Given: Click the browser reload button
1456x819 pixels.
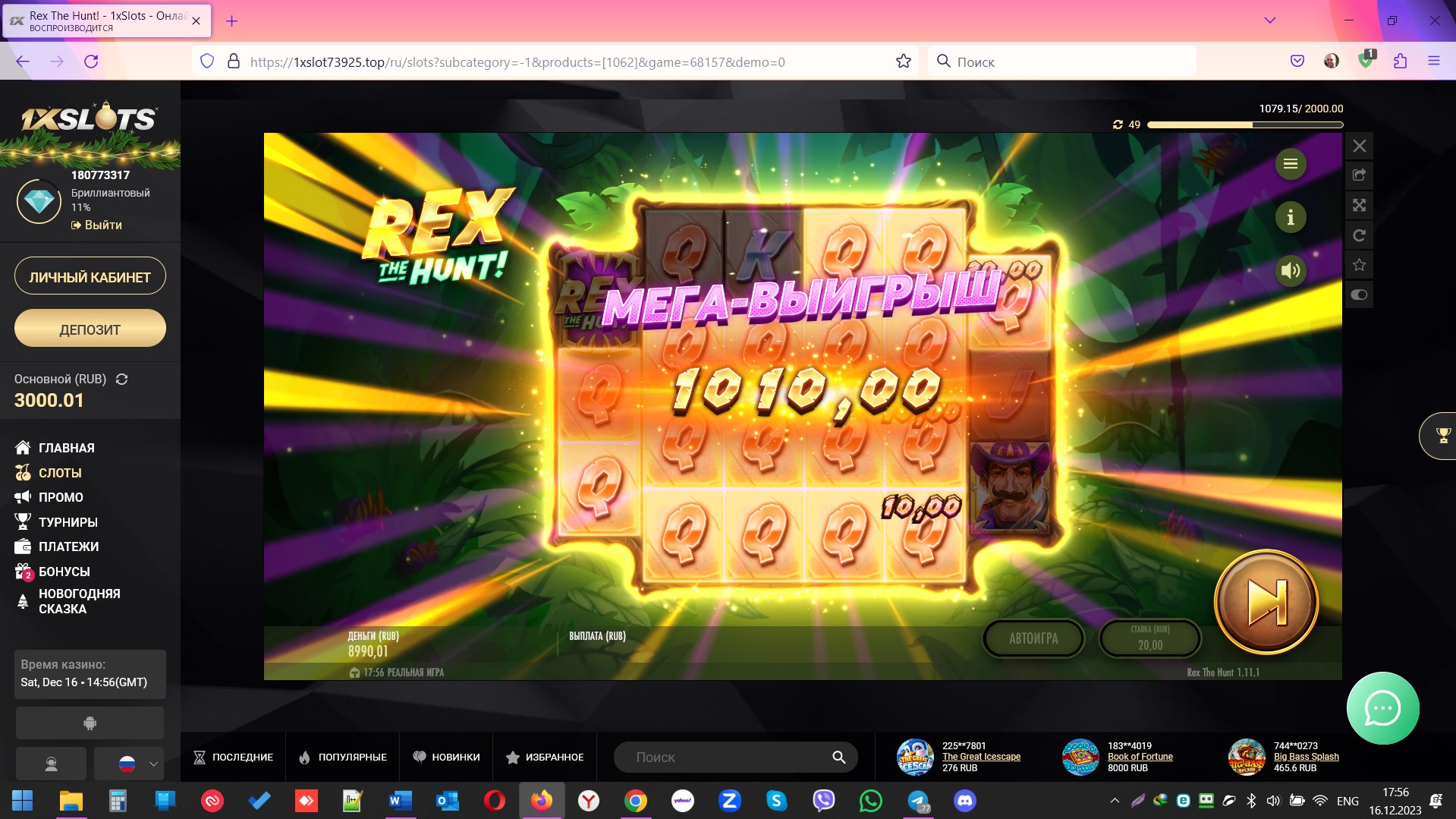Looking at the screenshot, I should coord(91,61).
